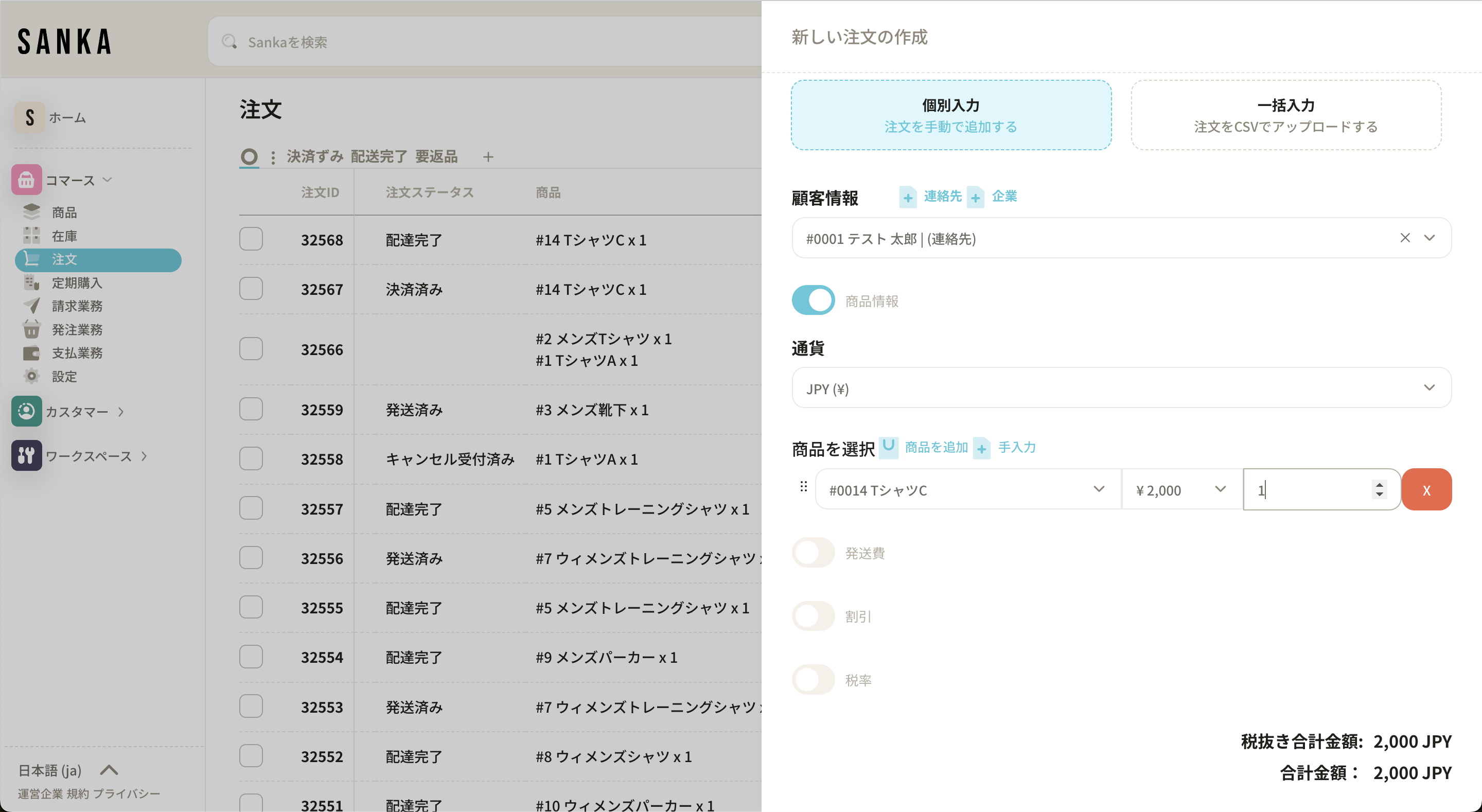The width and height of the screenshot is (1482, 812).
Task: Open the Customer module icon
Action: pyautogui.click(x=26, y=411)
